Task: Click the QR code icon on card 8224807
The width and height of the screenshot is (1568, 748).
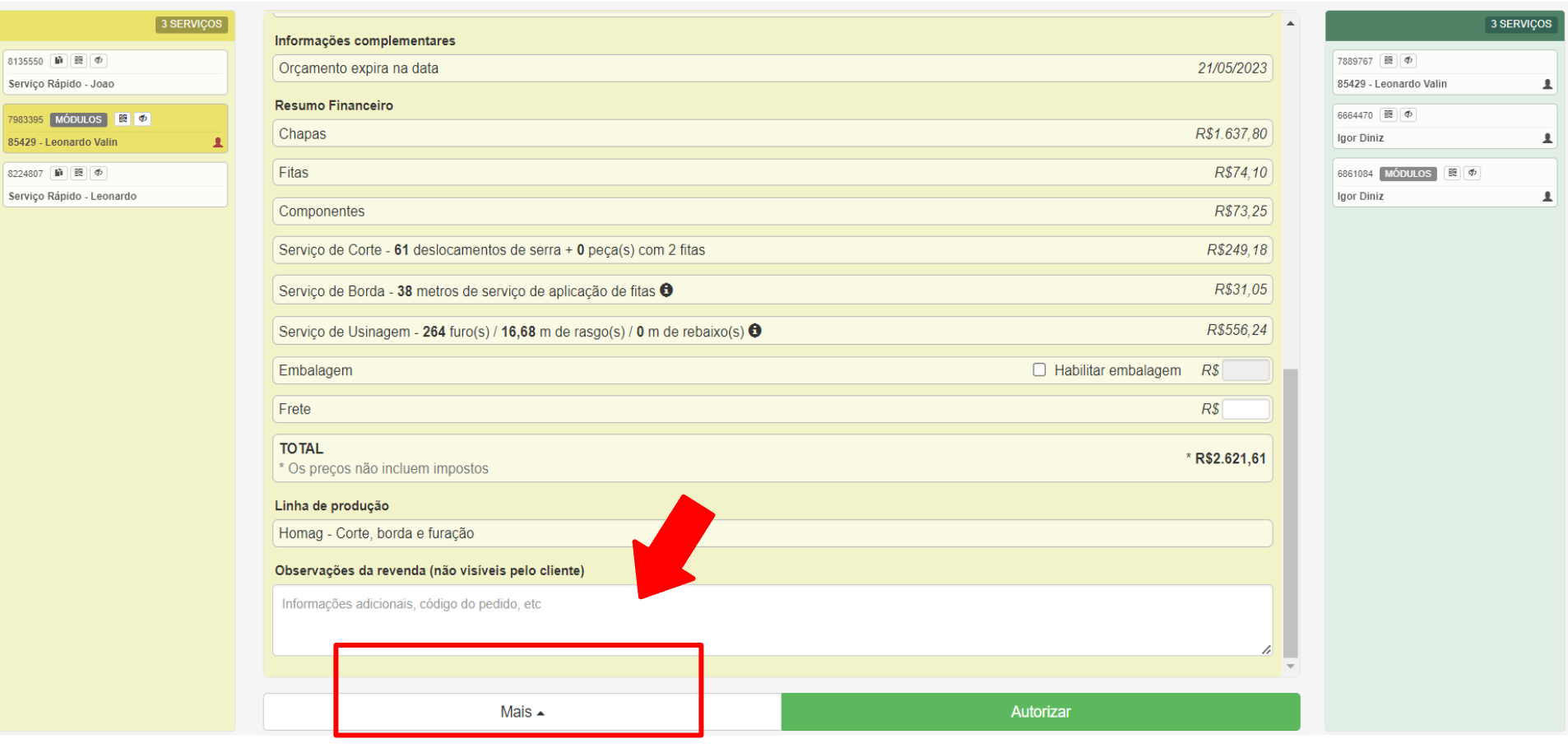Action: click(79, 173)
